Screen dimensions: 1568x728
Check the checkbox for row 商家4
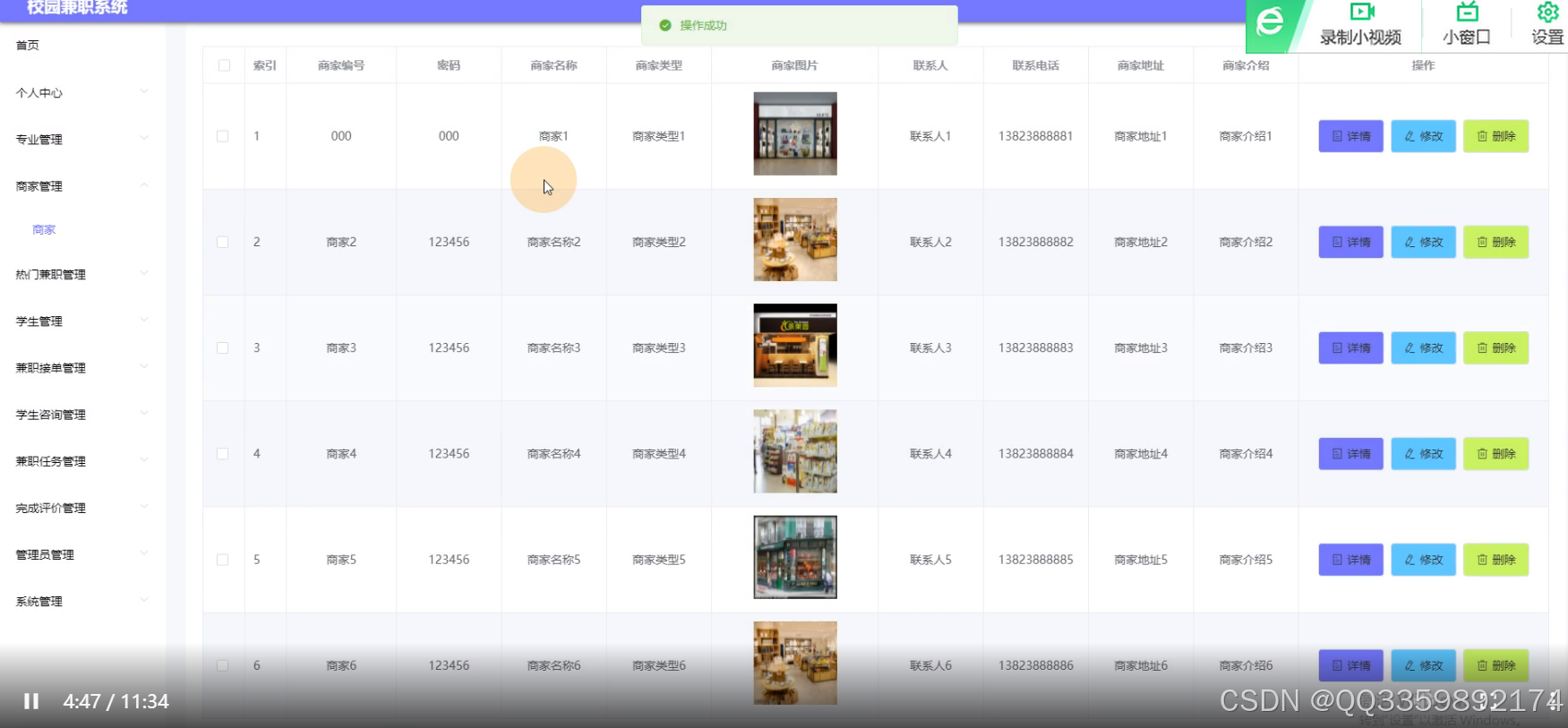click(222, 454)
